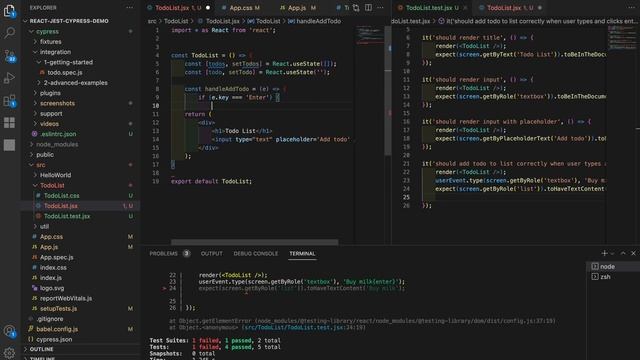Select the zsh terminal session
The width and height of the screenshot is (640, 360).
point(613,277)
